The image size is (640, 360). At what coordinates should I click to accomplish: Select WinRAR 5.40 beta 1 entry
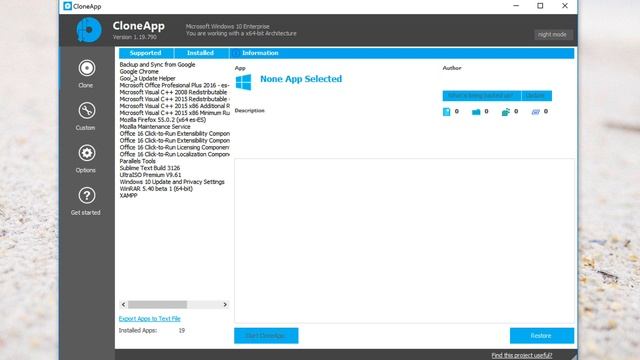pos(156,189)
